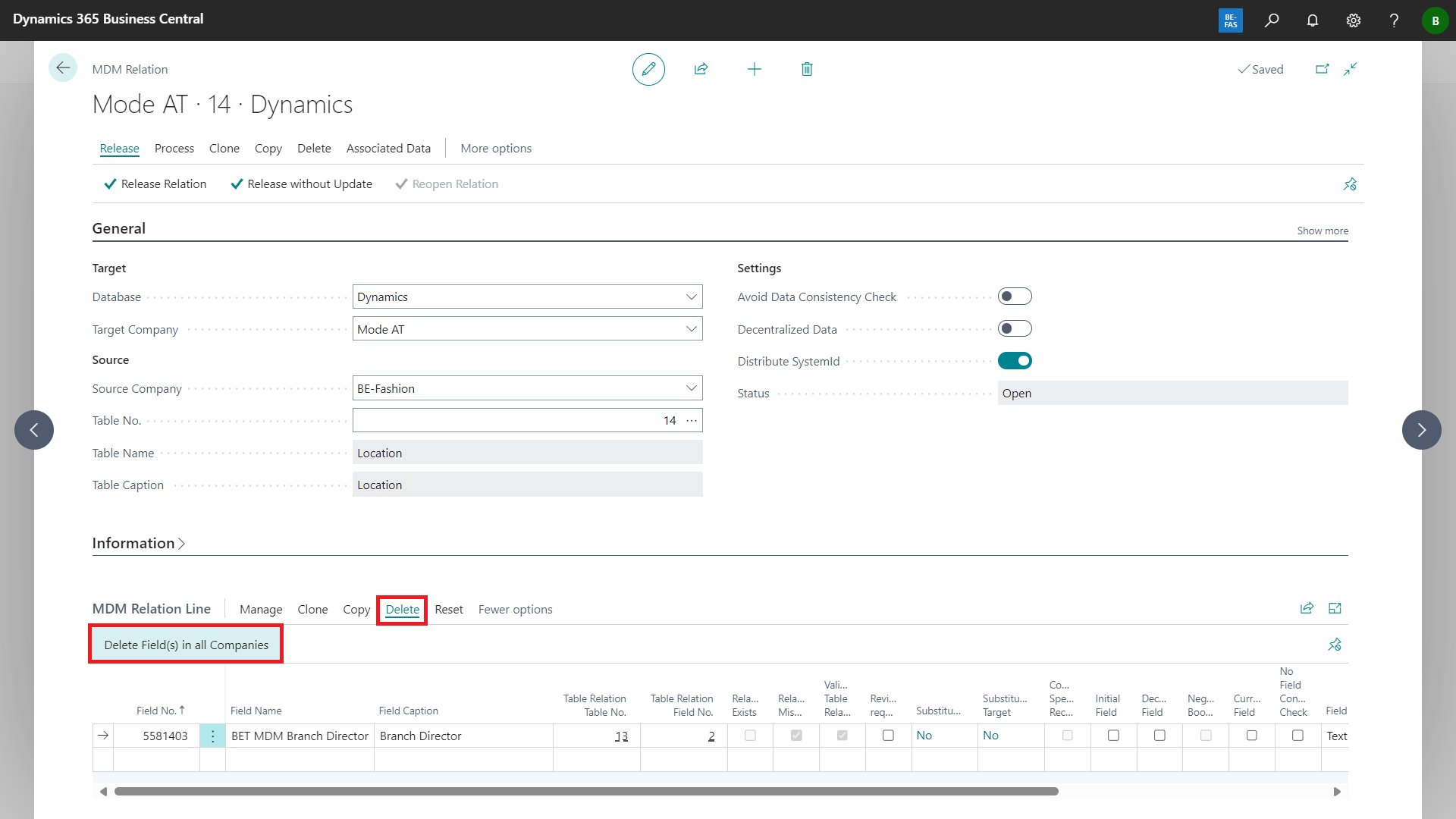Click Release Relation
The height and width of the screenshot is (819, 1456).
[x=155, y=184]
